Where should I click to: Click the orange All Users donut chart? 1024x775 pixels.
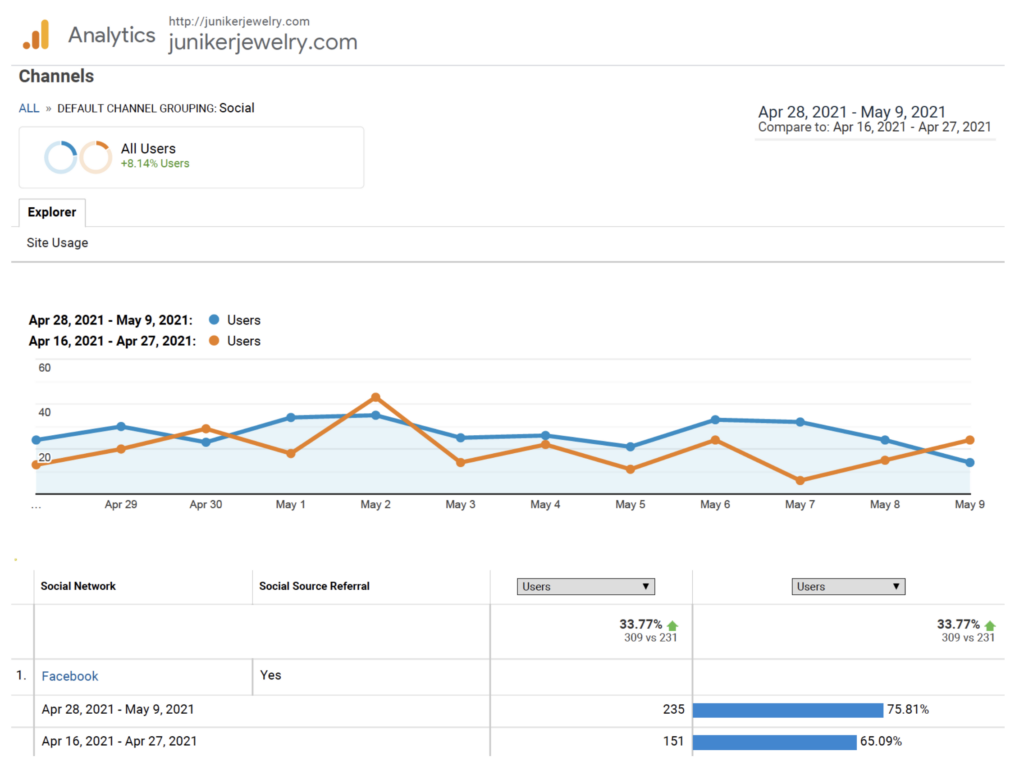coord(96,157)
